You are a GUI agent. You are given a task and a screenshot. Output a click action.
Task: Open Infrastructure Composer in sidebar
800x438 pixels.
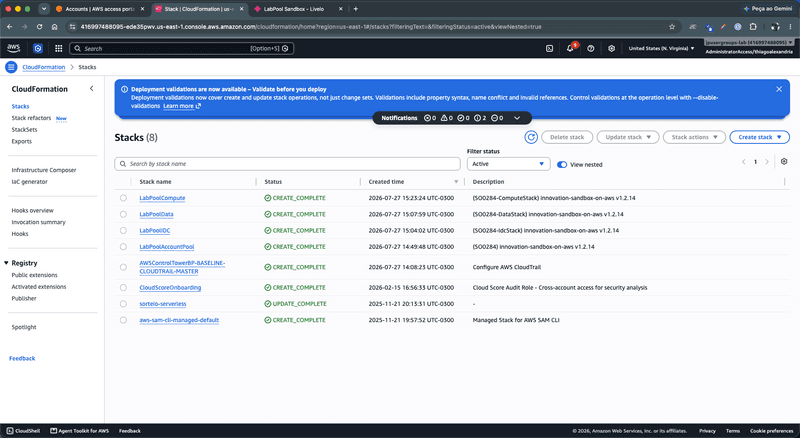click(44, 170)
